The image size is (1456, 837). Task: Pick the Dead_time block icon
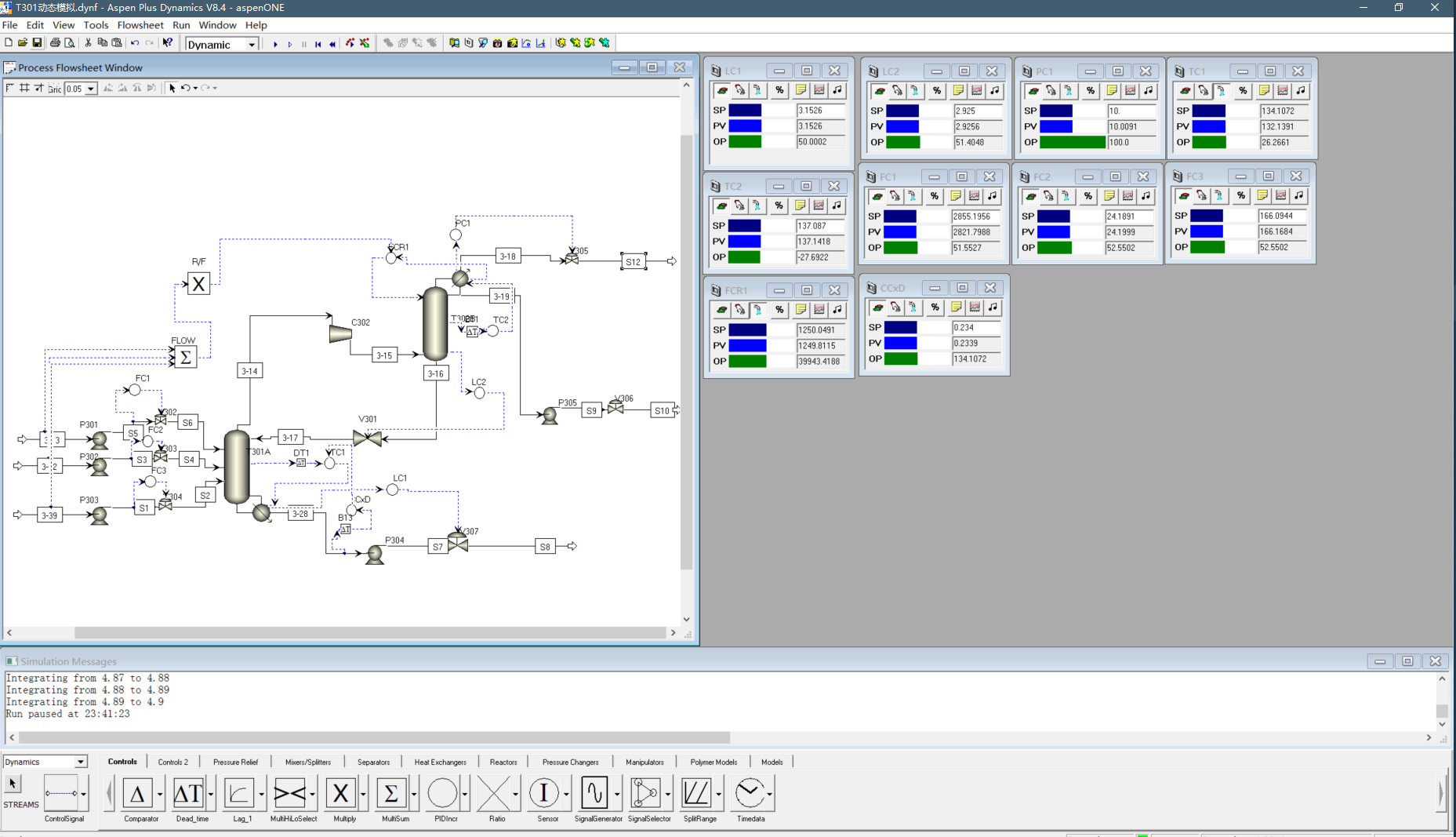pos(188,793)
